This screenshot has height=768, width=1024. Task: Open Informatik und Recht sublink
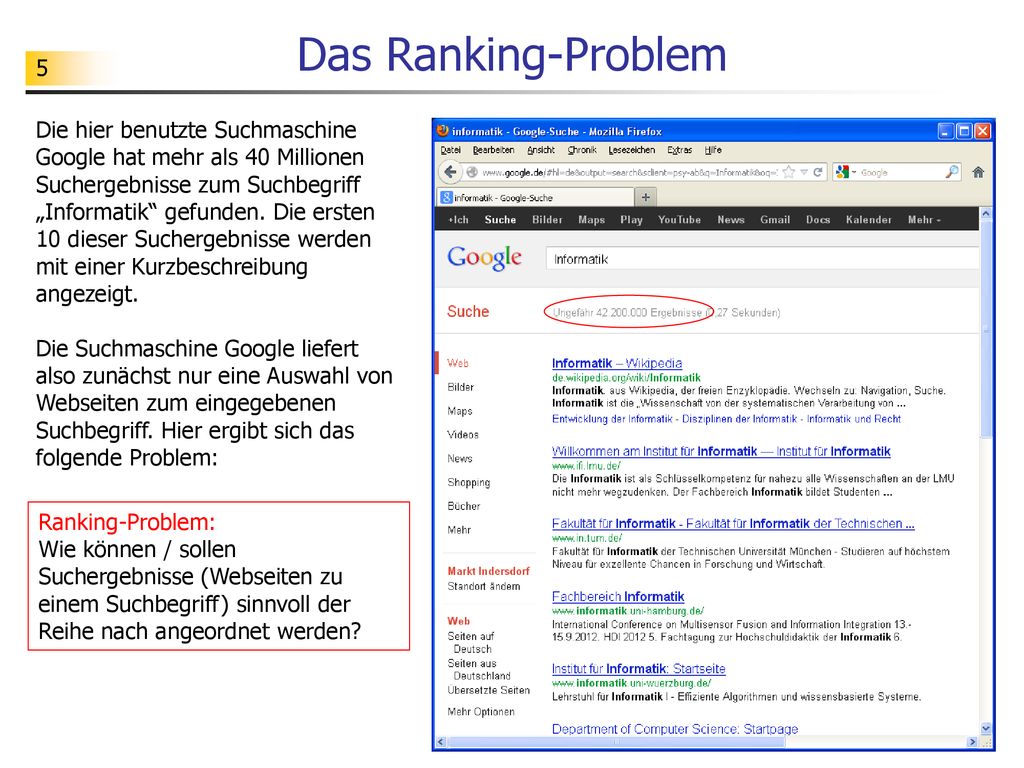[854, 419]
